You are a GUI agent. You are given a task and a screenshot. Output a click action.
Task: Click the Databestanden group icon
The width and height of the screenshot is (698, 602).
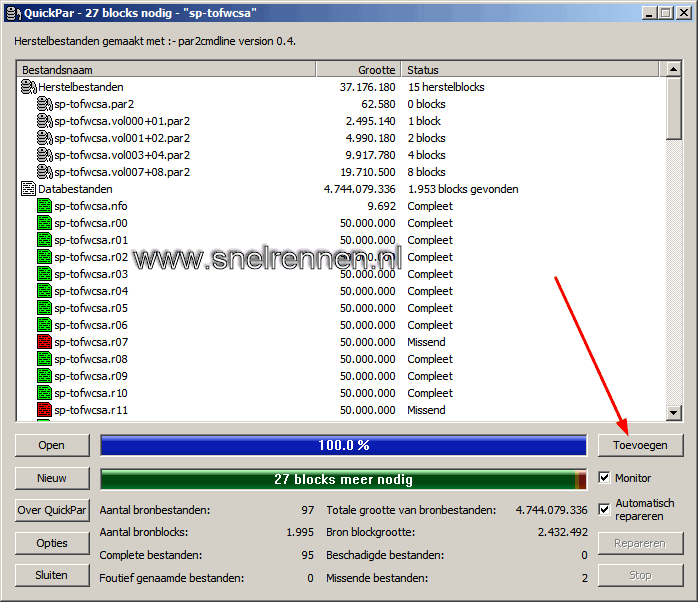[x=28, y=189]
